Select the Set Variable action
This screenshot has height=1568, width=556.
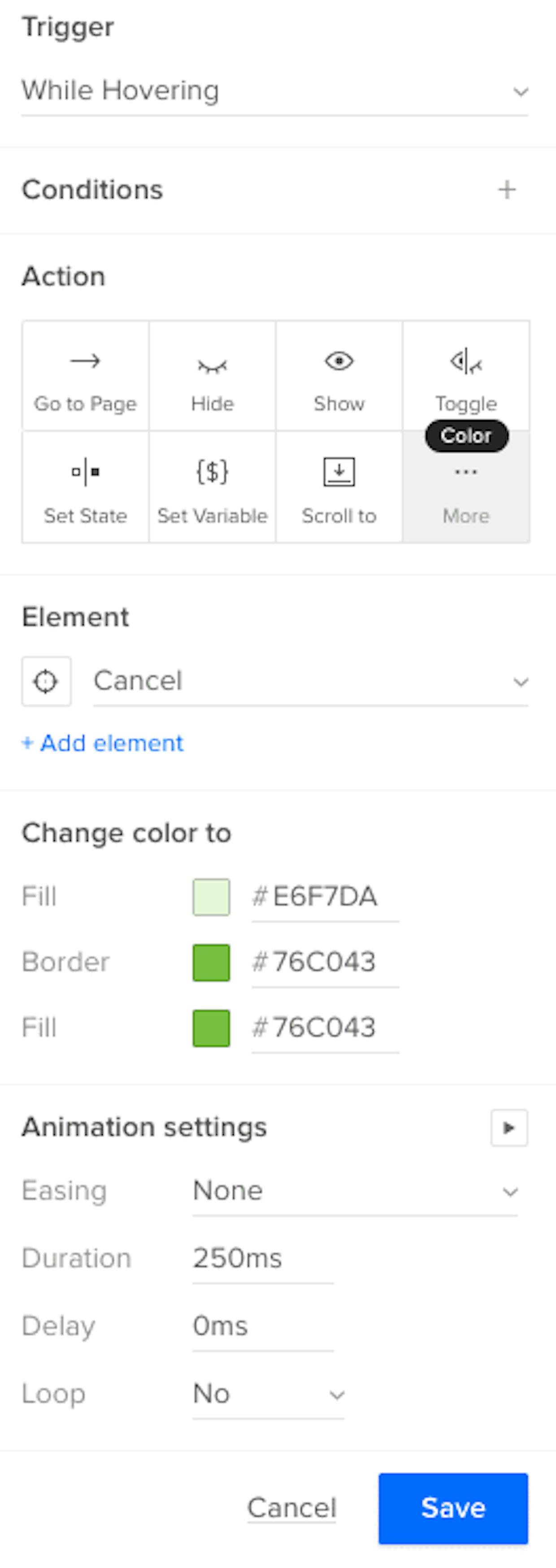tap(212, 487)
